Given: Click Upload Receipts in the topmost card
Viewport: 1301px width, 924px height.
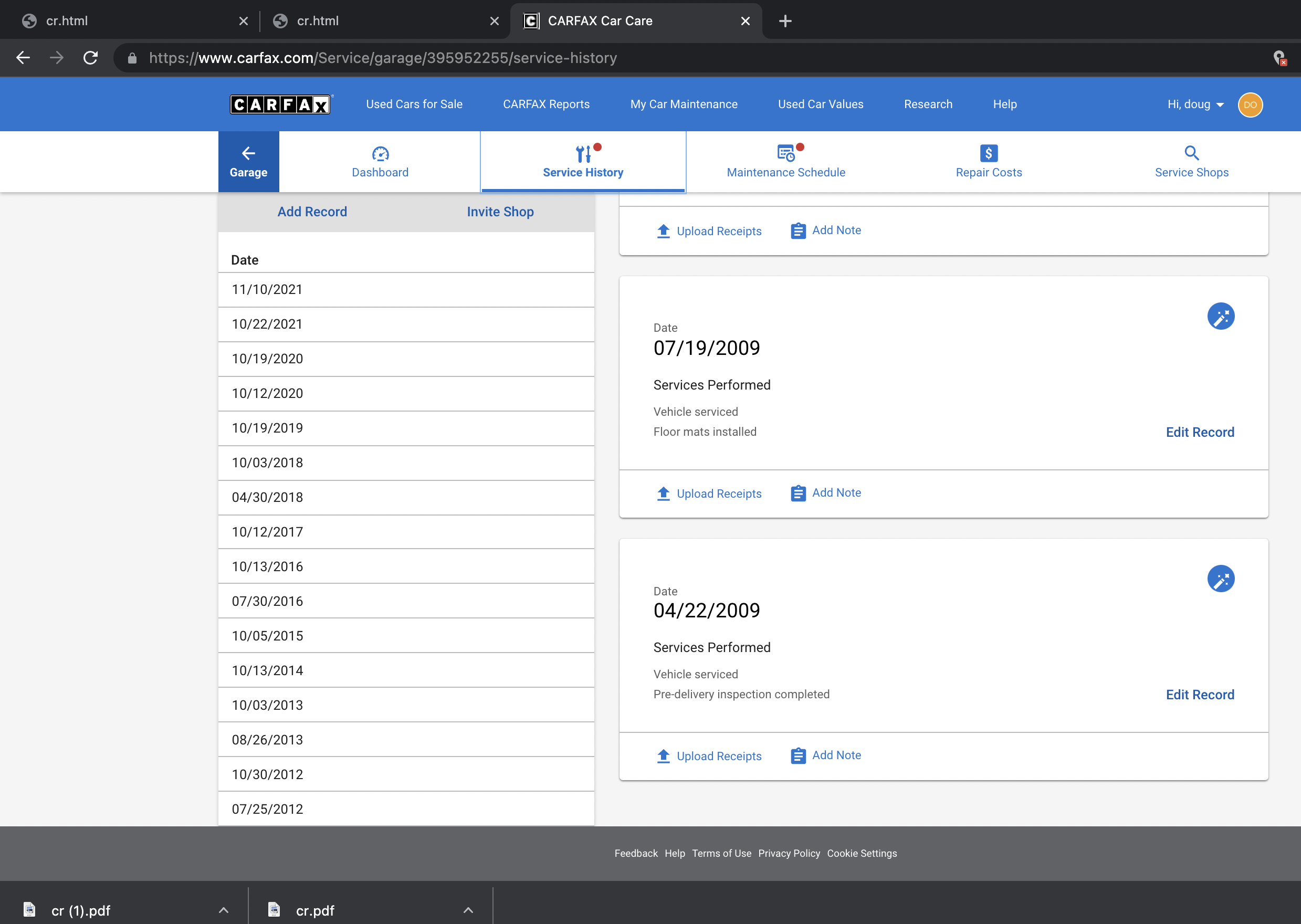Looking at the screenshot, I should [x=709, y=231].
